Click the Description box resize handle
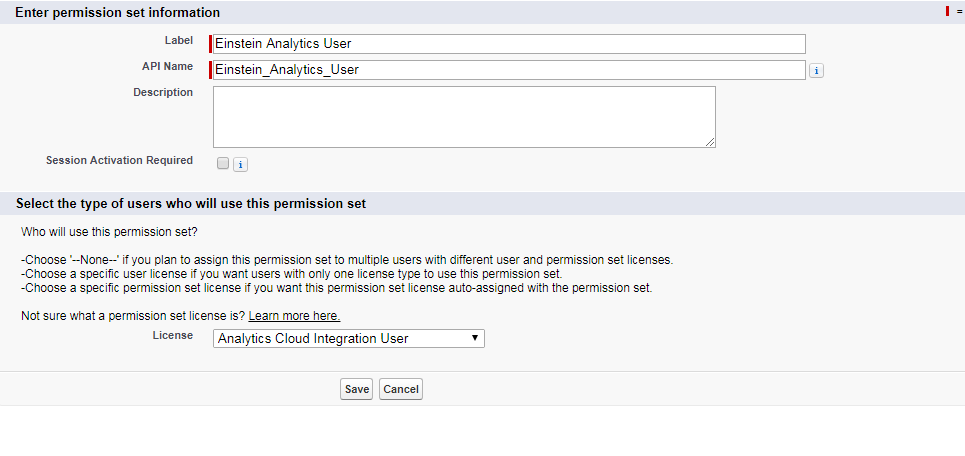This screenshot has height=456, width=965. pyautogui.click(x=711, y=143)
